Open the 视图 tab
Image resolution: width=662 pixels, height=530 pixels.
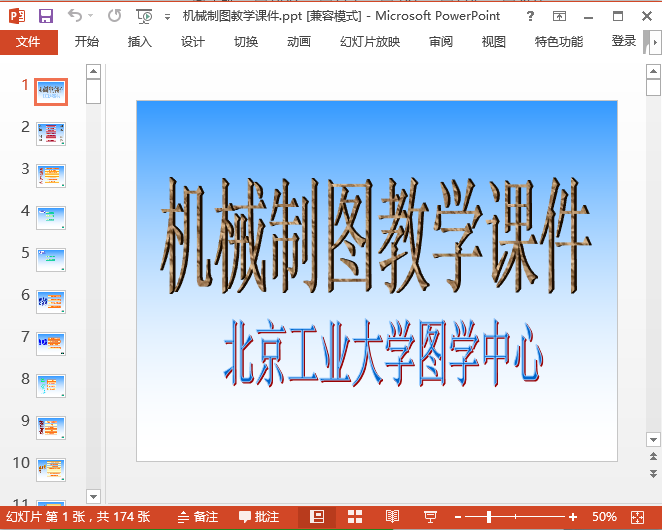[x=494, y=42]
